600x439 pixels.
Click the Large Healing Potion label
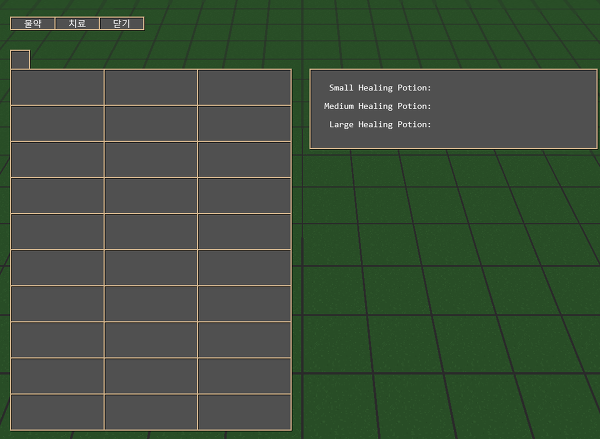[x=380, y=124]
